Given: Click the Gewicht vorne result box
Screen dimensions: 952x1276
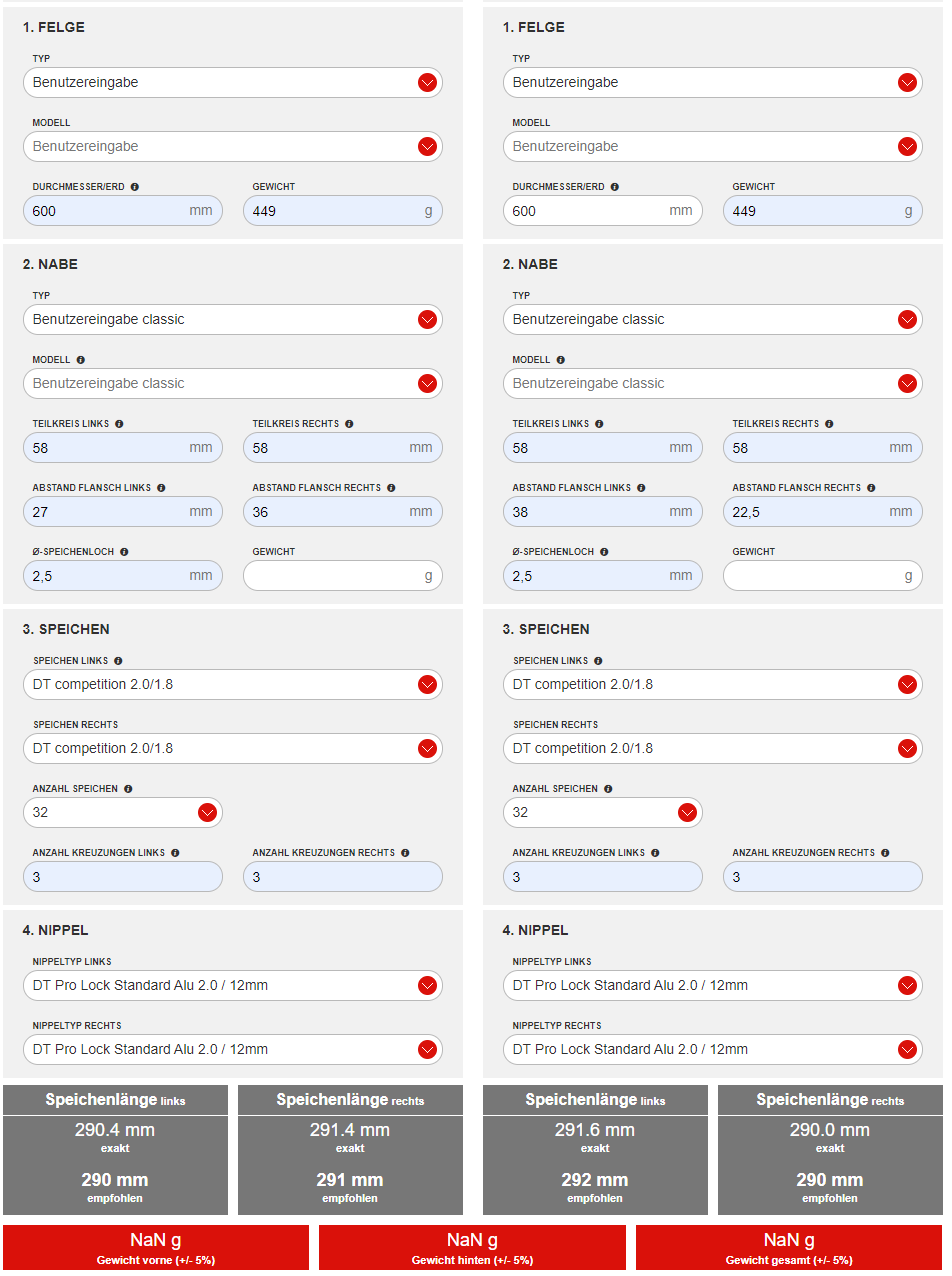Looking at the screenshot, I should coord(155,1247).
